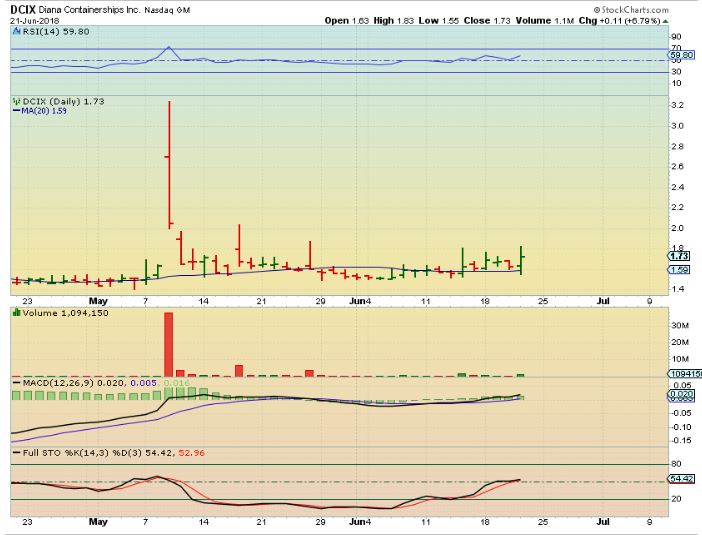Image resolution: width=702 pixels, height=535 pixels.
Task: Click the 59.80 RSI value tag on axis
Action: [x=681, y=55]
